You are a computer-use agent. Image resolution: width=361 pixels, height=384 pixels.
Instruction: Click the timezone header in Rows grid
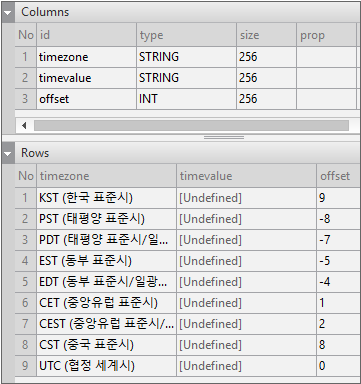point(106,176)
